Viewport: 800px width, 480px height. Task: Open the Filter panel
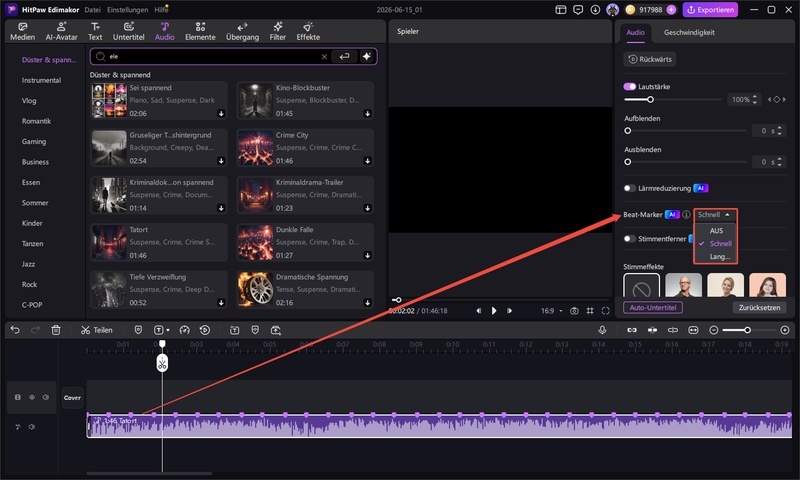(x=278, y=32)
